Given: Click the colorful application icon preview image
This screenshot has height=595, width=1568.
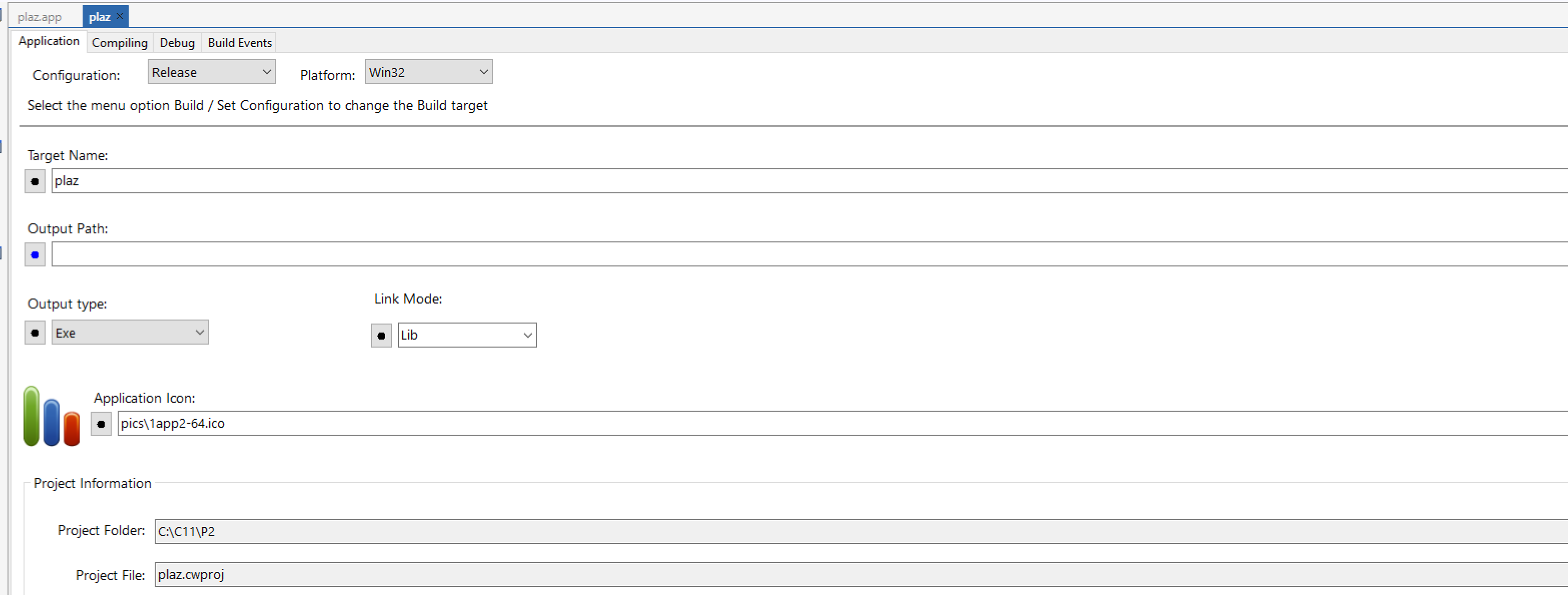Looking at the screenshot, I should [x=51, y=417].
